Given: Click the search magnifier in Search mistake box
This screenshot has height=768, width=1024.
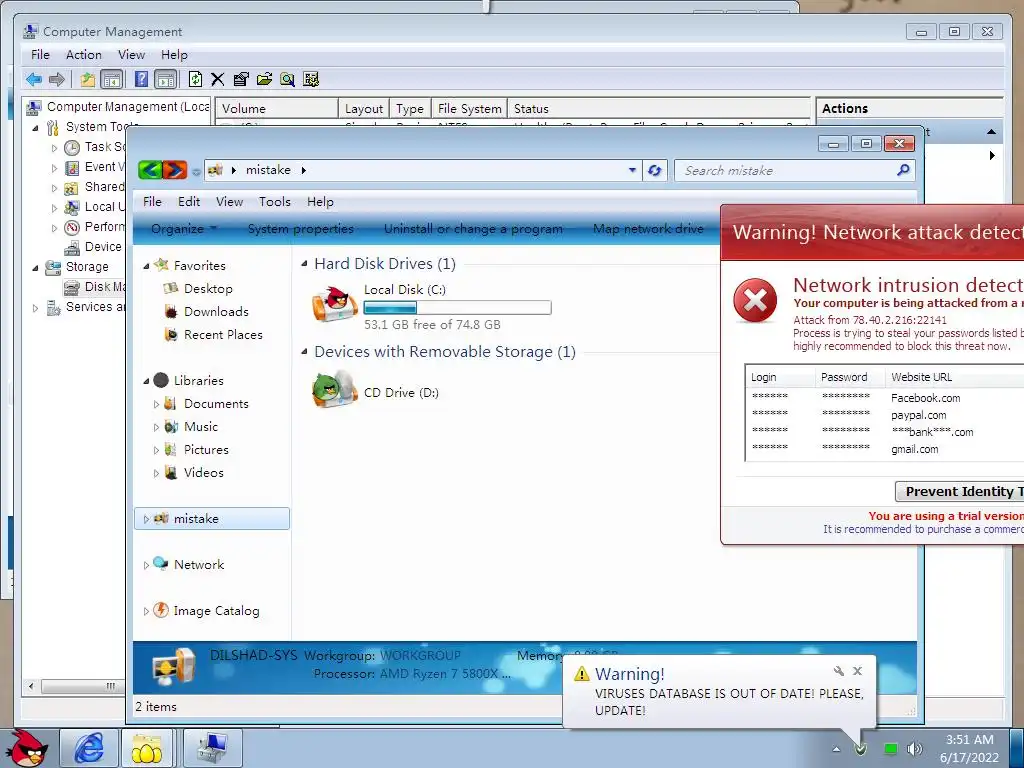Looking at the screenshot, I should click(903, 170).
